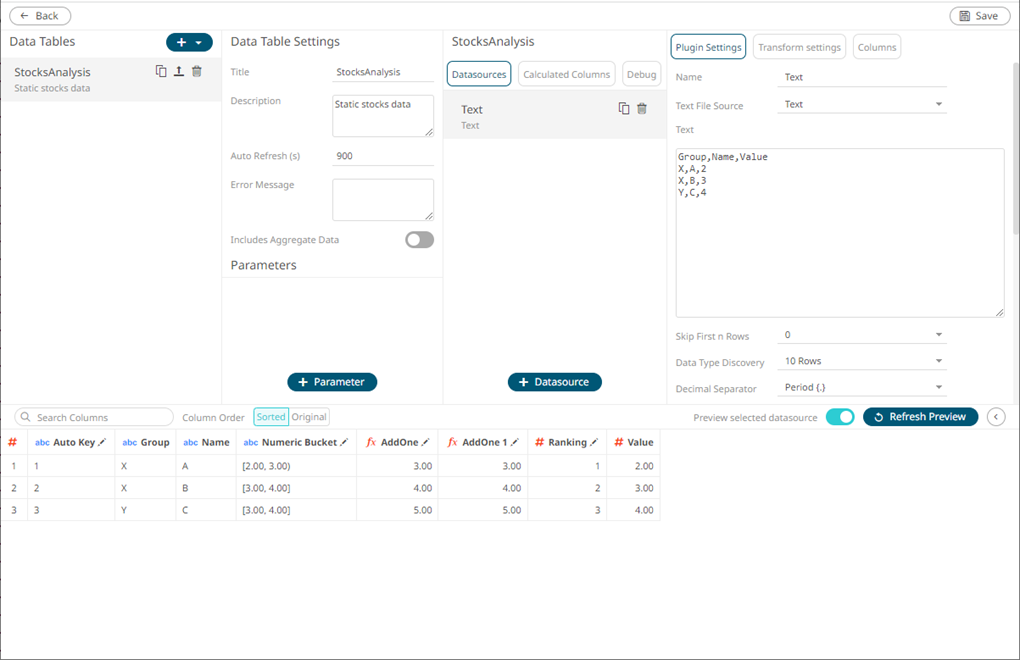Image resolution: width=1020 pixels, height=660 pixels.
Task: Delete the StocksAnalysis data table
Action: (197, 71)
